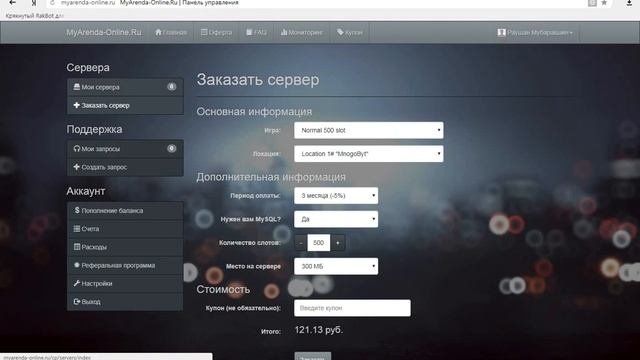
Task: Click the wrench icon beside Настройки
Action: (76, 283)
